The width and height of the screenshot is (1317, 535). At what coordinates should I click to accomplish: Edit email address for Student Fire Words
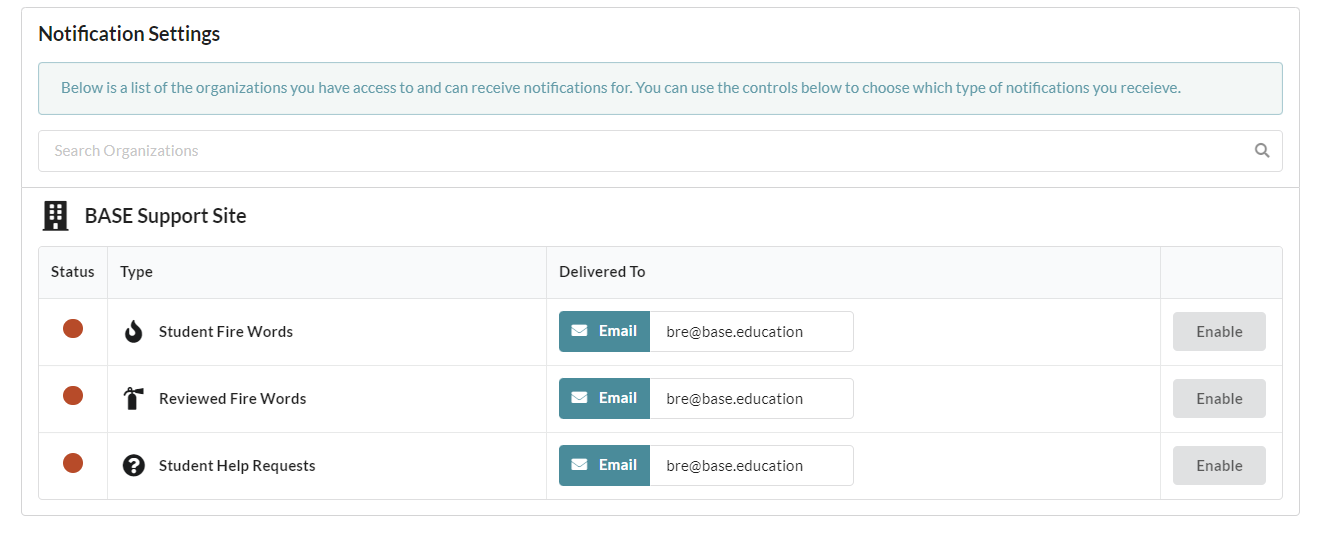coord(751,332)
